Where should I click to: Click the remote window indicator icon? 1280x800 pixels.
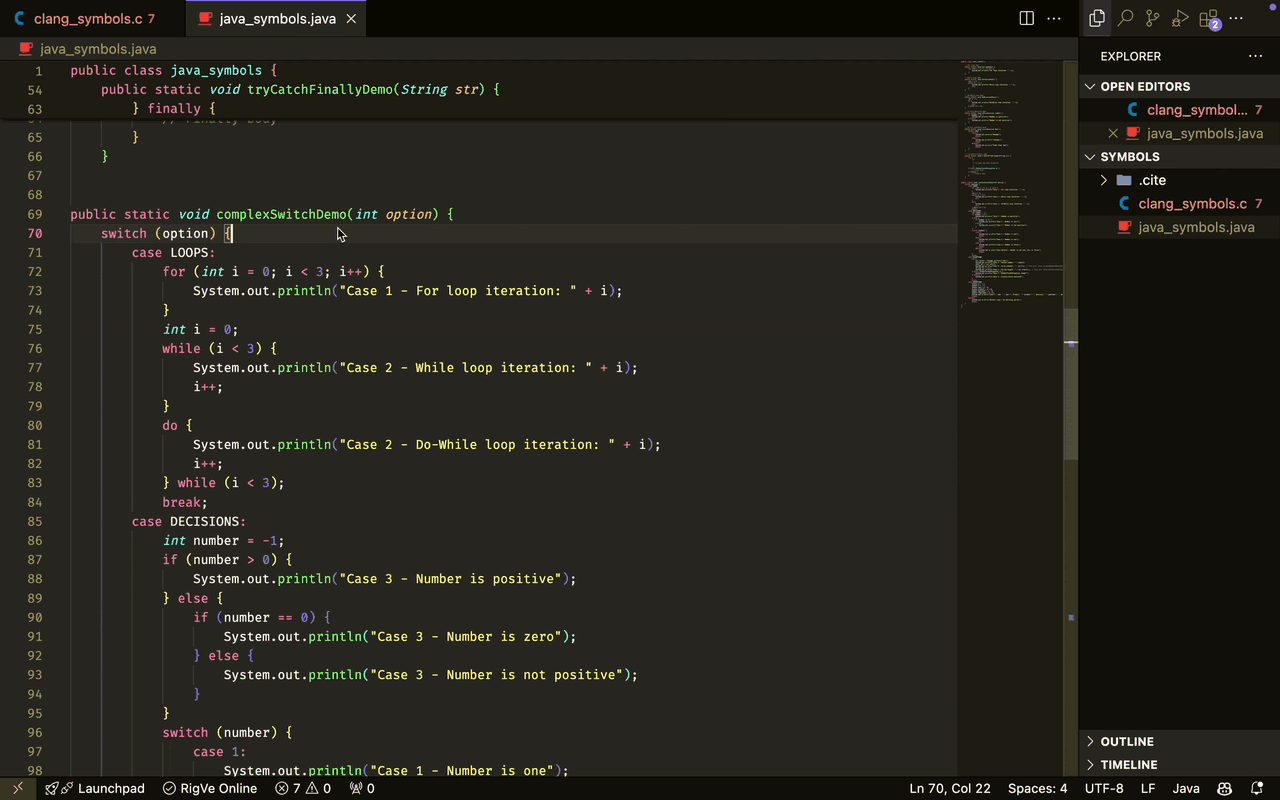coord(17,788)
